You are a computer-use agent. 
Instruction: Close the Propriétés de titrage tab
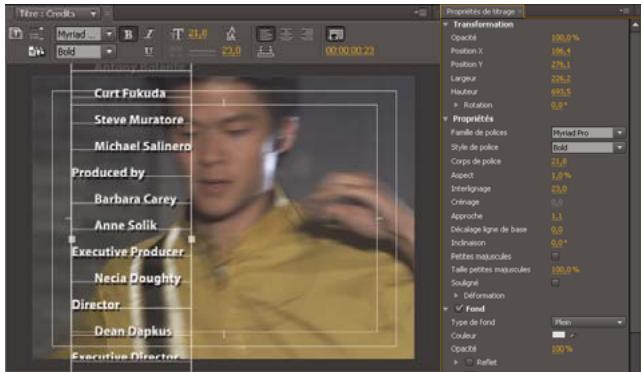pyautogui.click(x=519, y=12)
